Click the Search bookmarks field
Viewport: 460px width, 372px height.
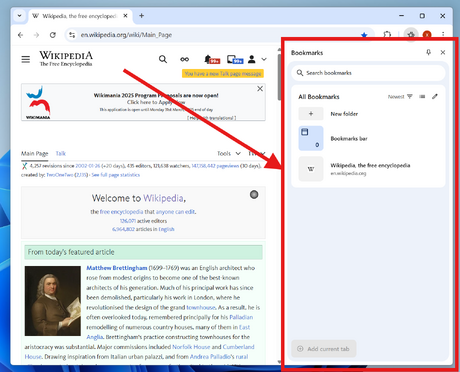click(x=368, y=73)
